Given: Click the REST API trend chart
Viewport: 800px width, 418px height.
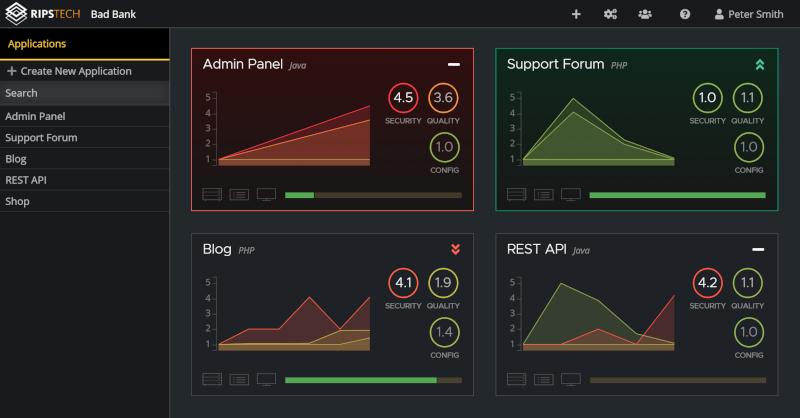Looking at the screenshot, I should click(592, 314).
